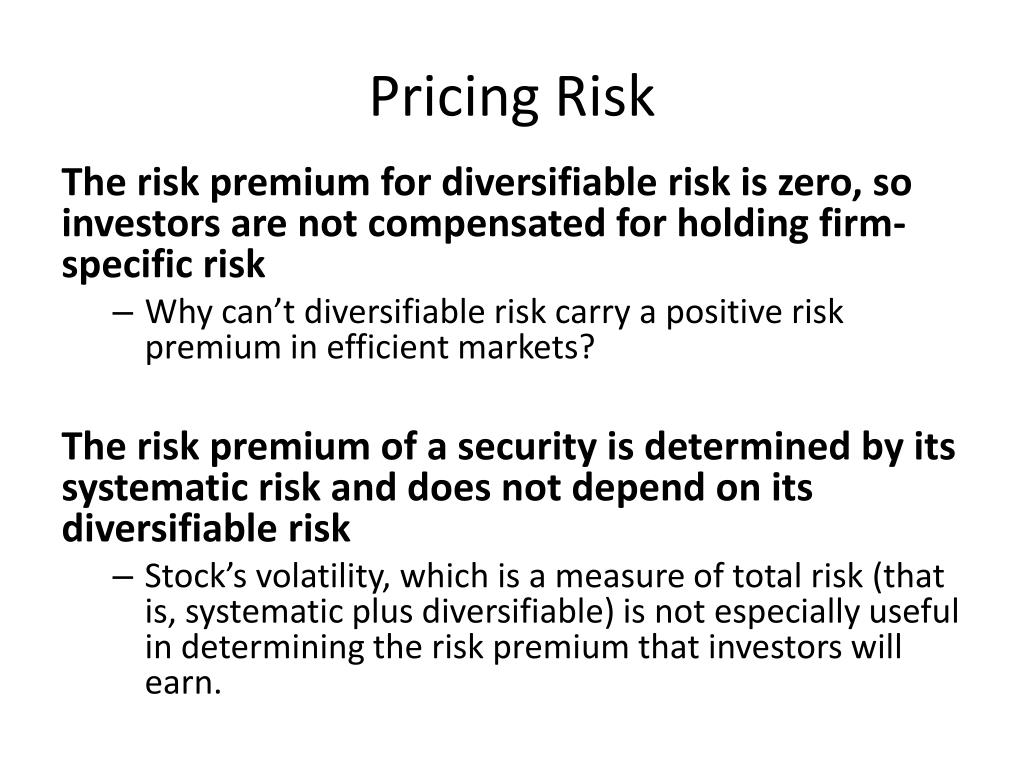Click the word "zero" in the first paragraph
The width and height of the screenshot is (1024, 768).
(x=818, y=184)
